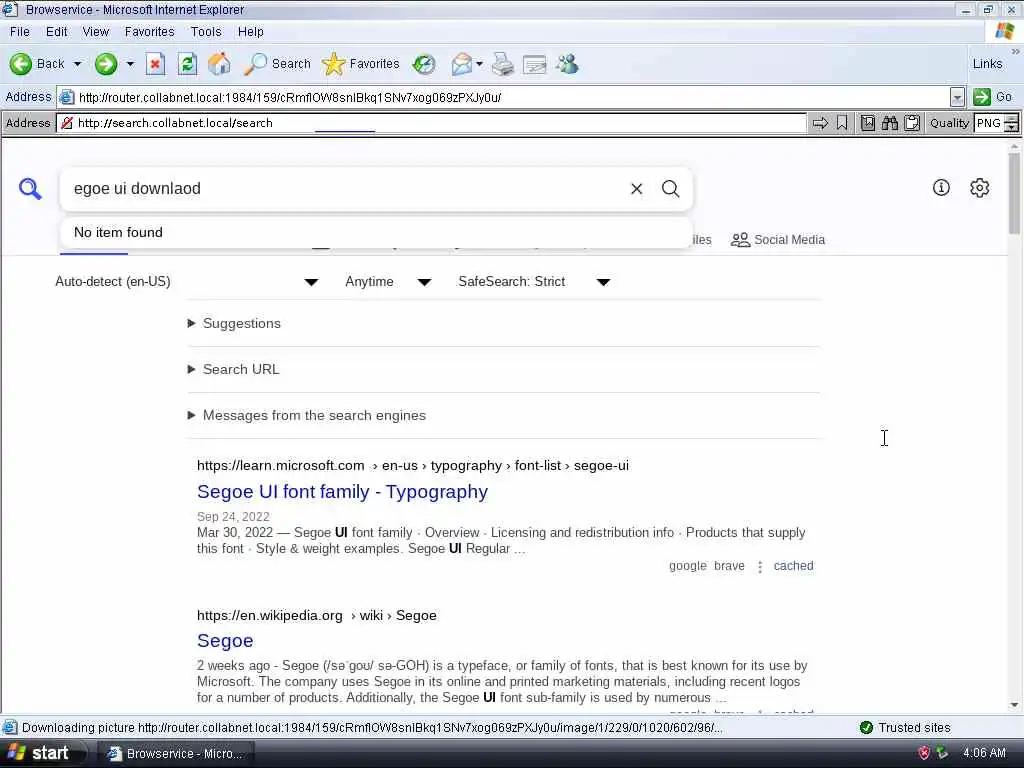Open the IE Search pane
This screenshot has height=768, width=1024.
(x=277, y=63)
